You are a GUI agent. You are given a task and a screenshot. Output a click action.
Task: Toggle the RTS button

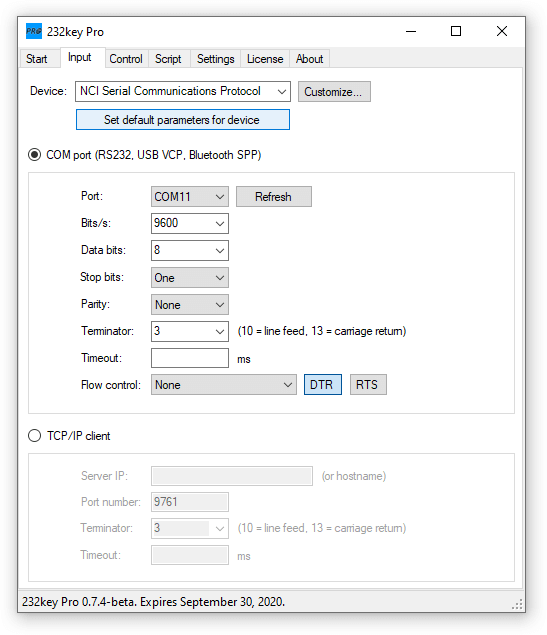(x=368, y=384)
